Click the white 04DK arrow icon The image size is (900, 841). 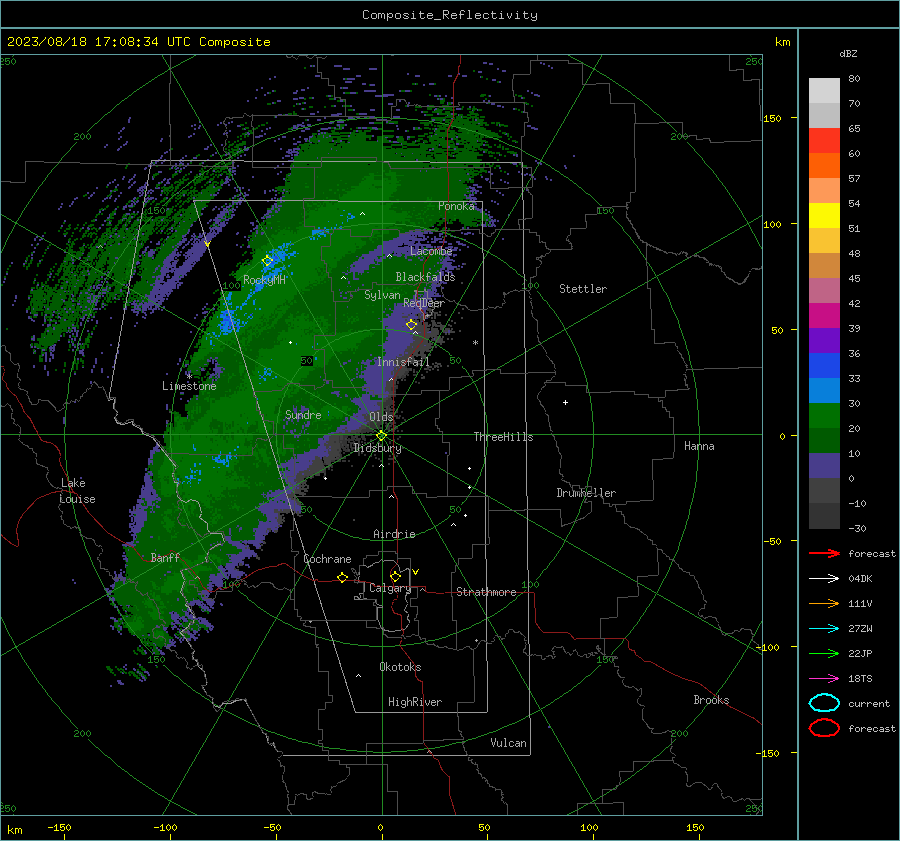click(824, 578)
